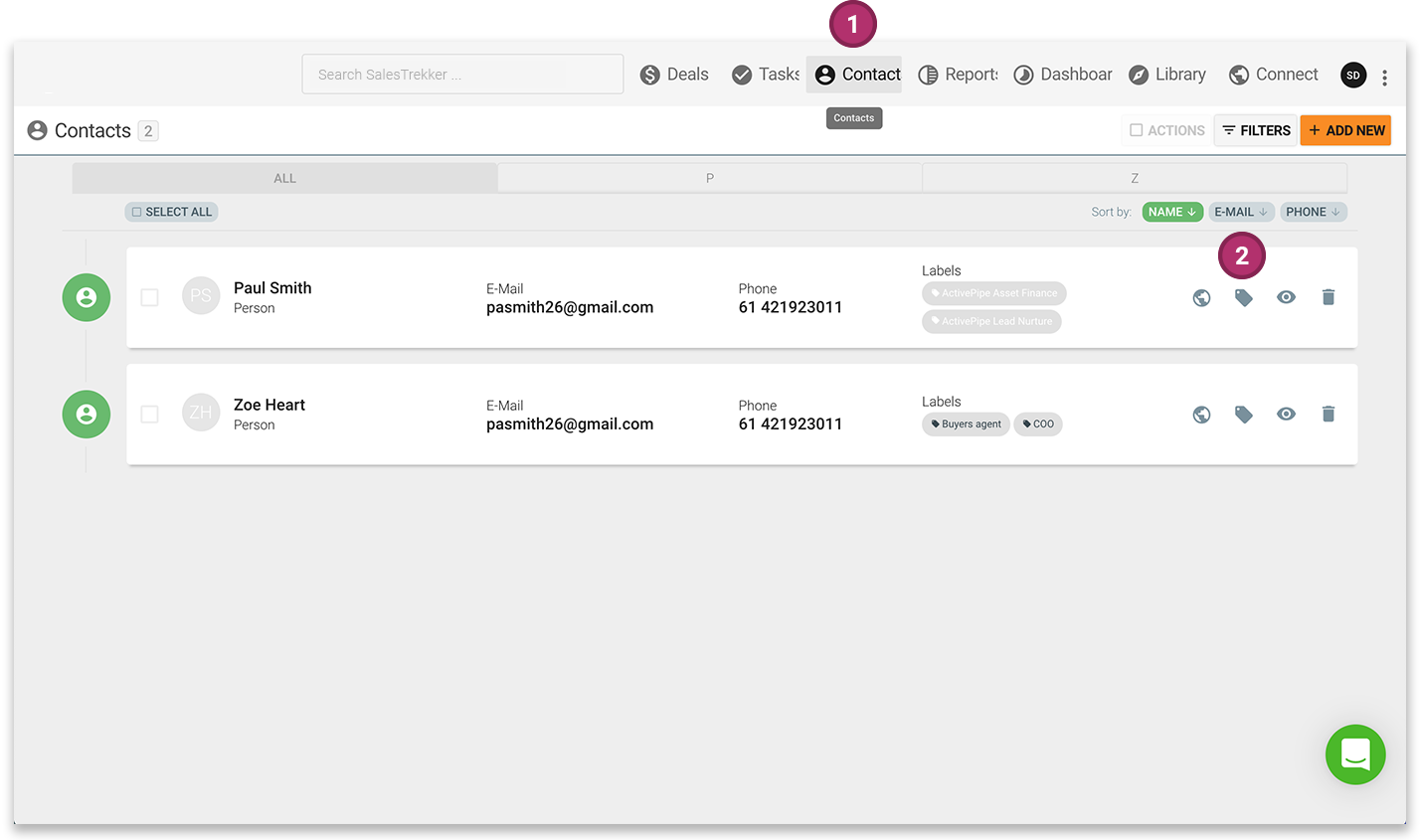Open the Connect section
The height and width of the screenshot is (840, 1420).
click(1274, 75)
